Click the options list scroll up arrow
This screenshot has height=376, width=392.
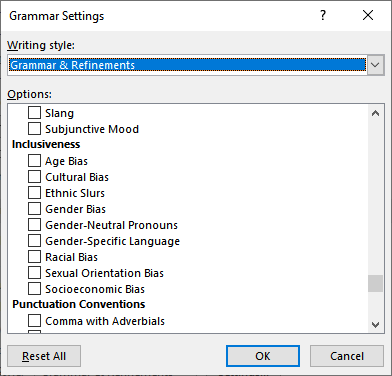pyautogui.click(x=375, y=113)
